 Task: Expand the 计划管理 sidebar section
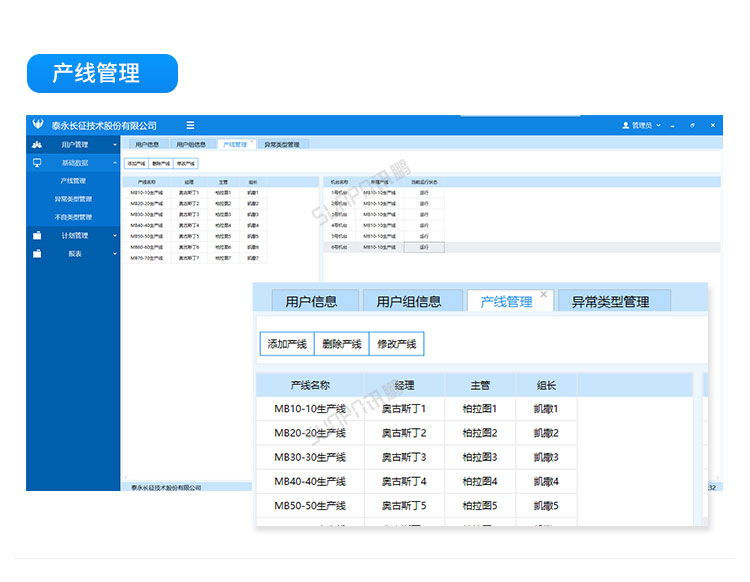tap(114, 236)
